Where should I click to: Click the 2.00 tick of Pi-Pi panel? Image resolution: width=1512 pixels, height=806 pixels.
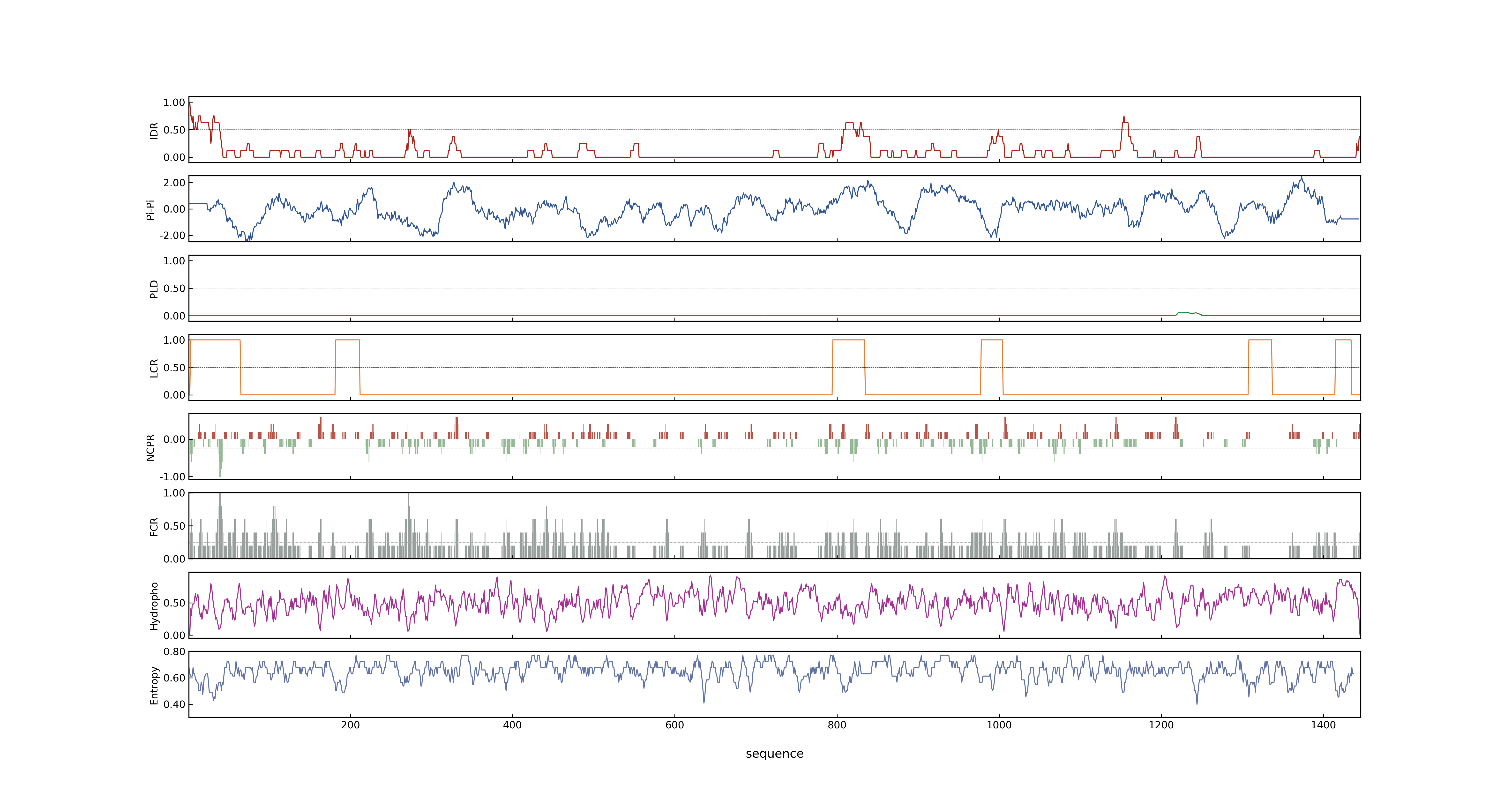[x=174, y=182]
